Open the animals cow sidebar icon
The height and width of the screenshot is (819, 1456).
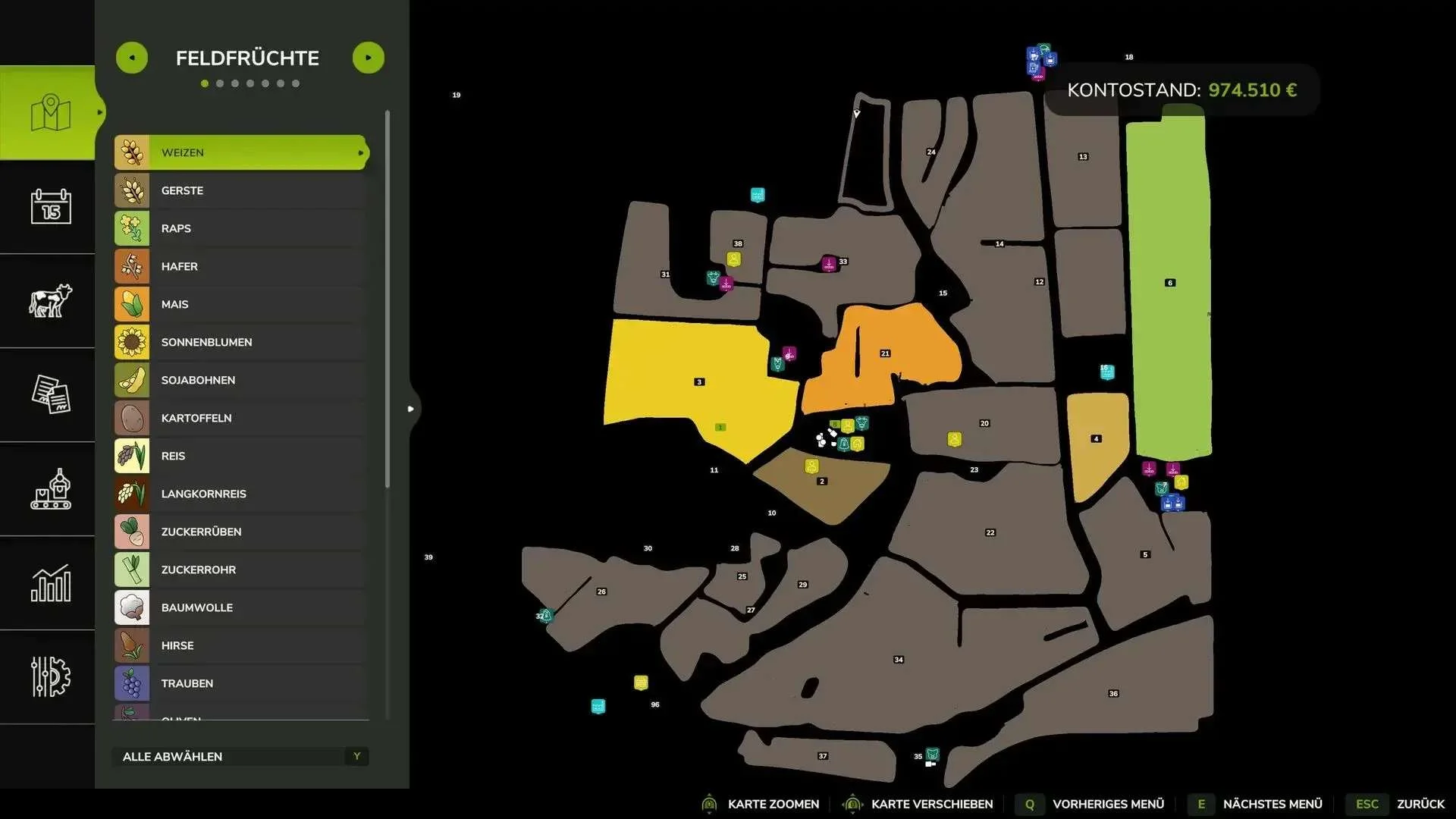click(50, 300)
